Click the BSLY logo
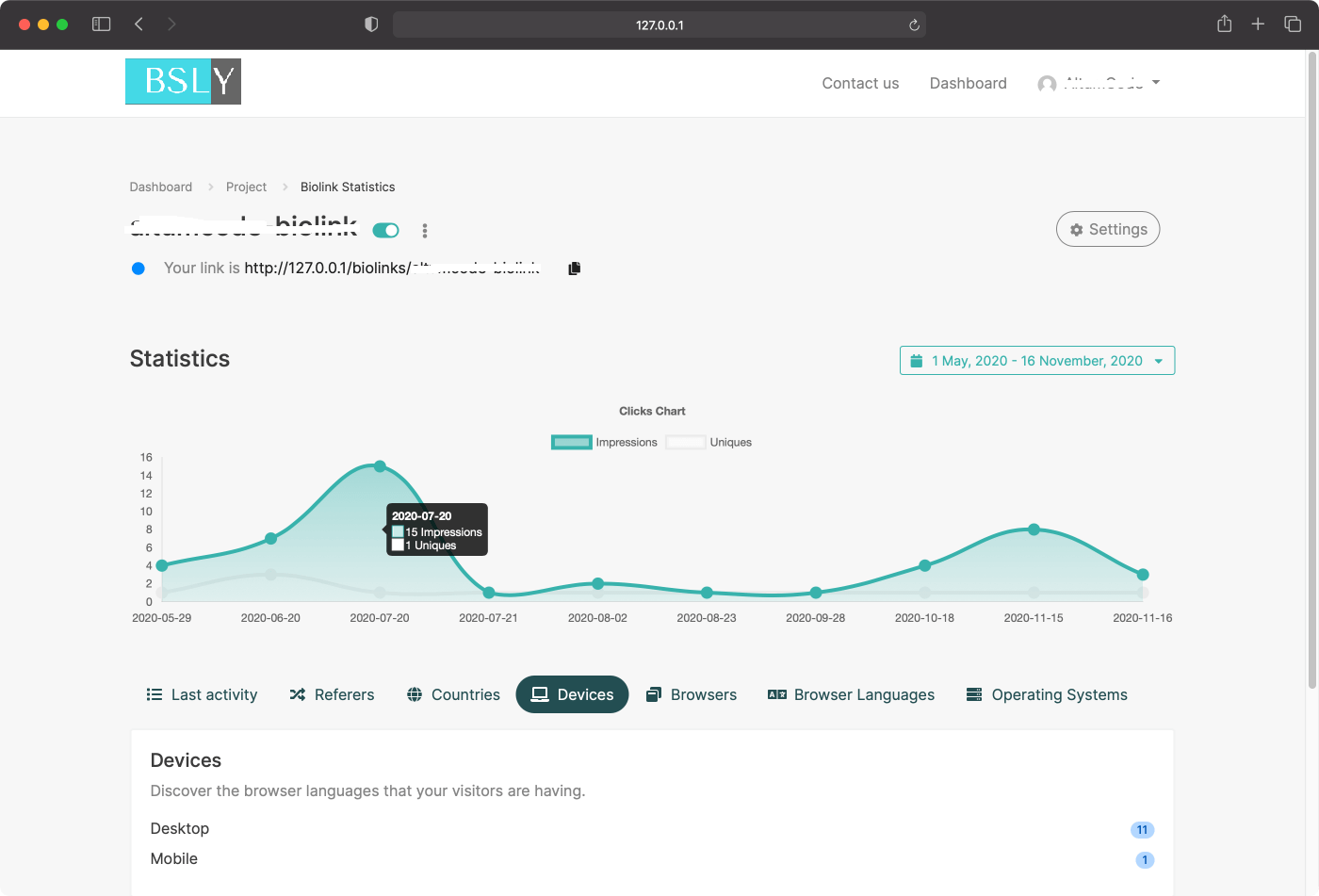The image size is (1319, 896). (x=183, y=81)
